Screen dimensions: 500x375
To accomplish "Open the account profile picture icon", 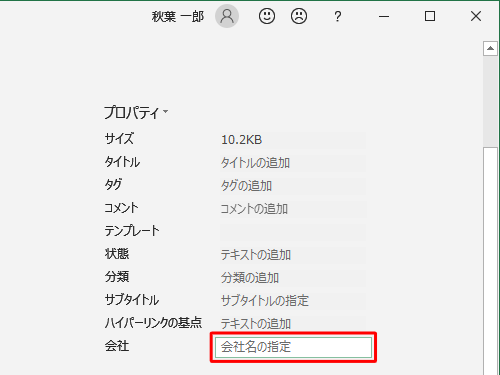I will point(227,16).
